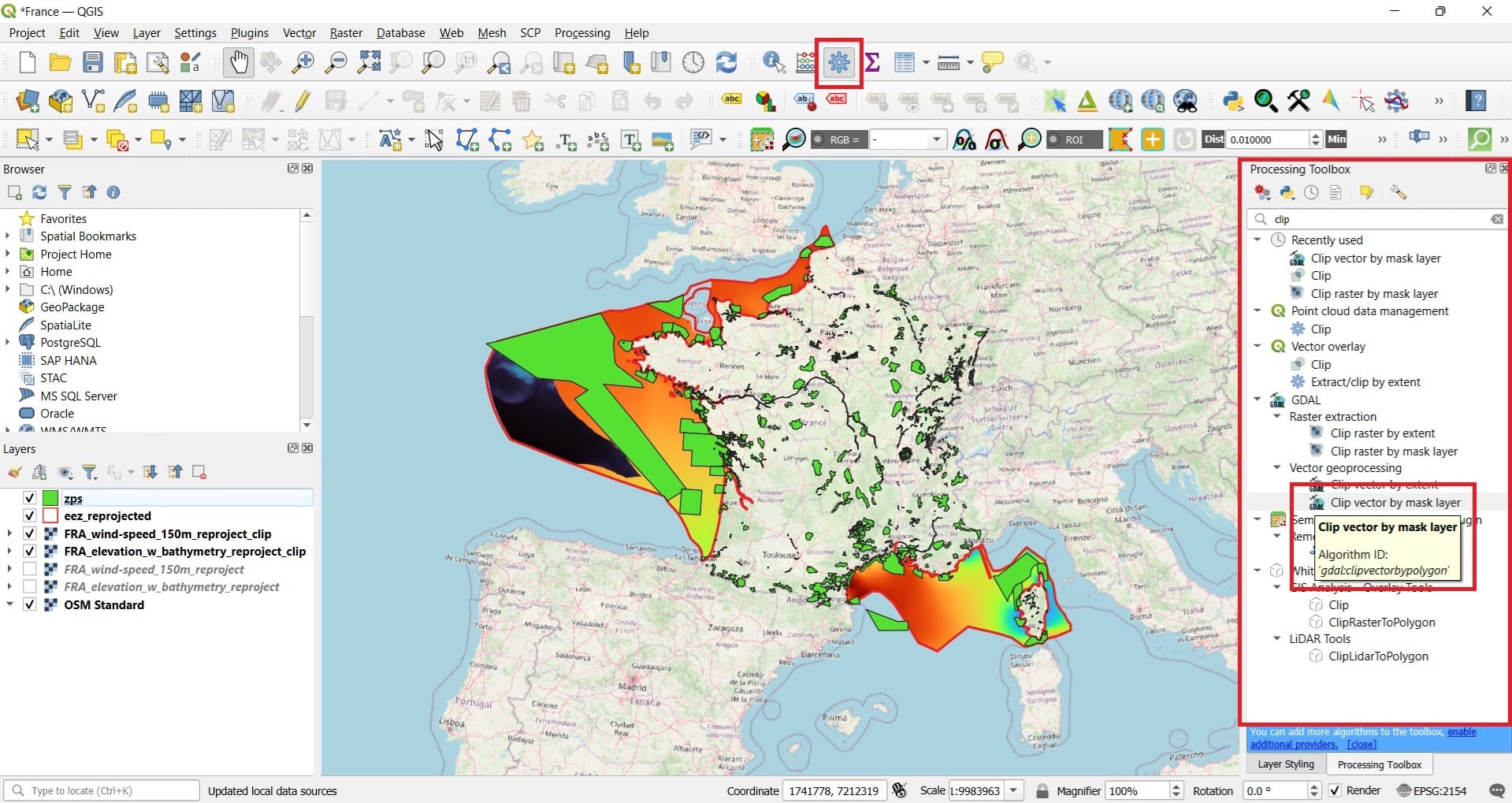Viewport: 1512px width, 803px height.
Task: Open the Vector menu
Action: tap(299, 33)
